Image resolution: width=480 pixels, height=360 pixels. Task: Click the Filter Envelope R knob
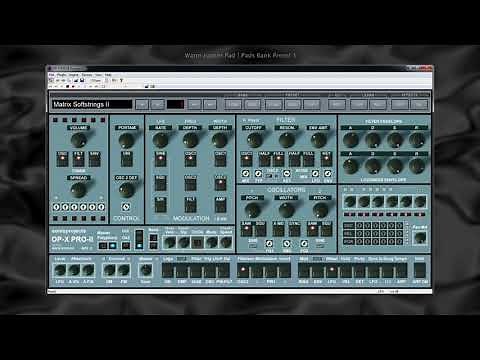tap(417, 140)
